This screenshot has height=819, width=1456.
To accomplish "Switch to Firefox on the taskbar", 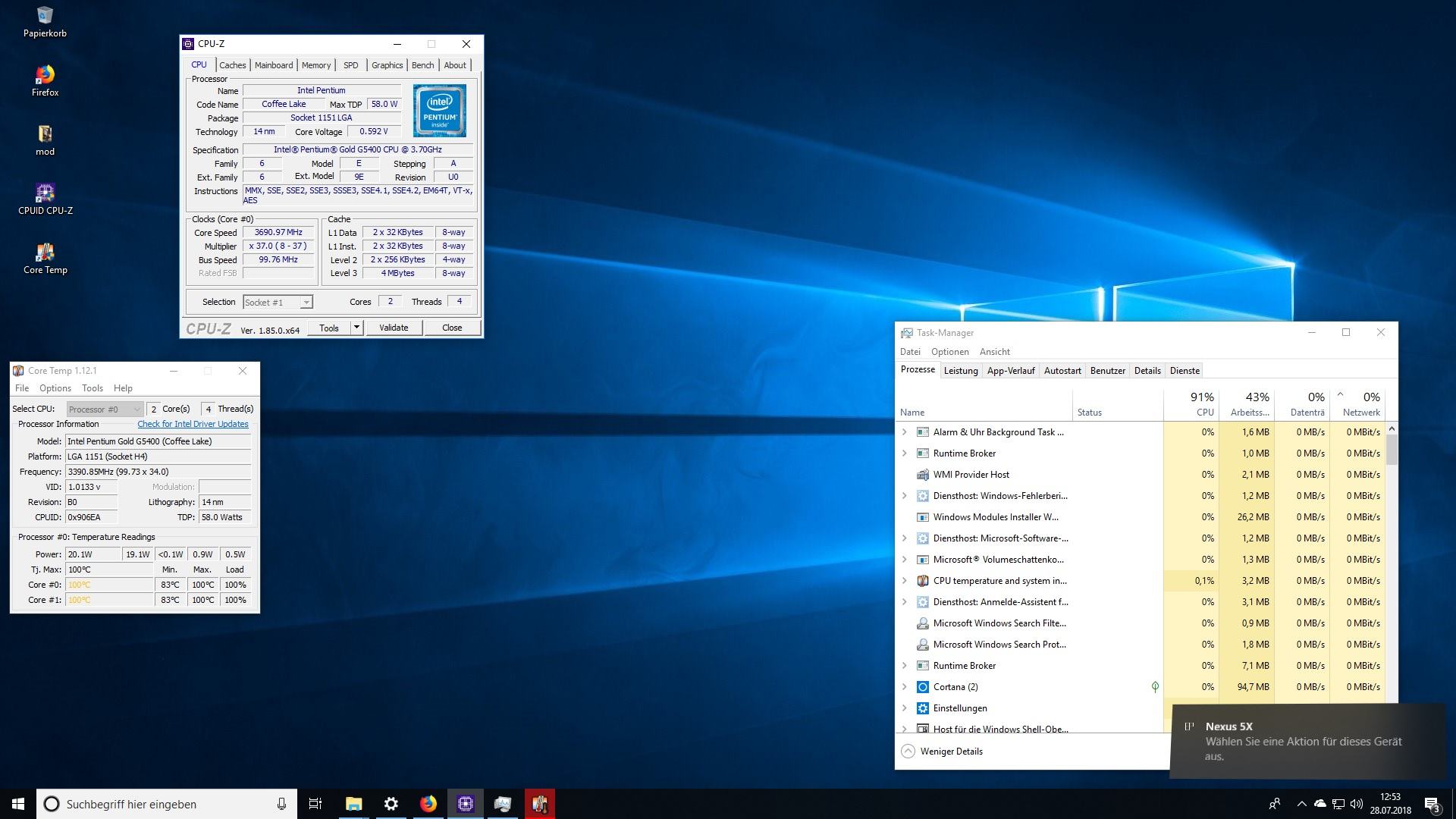I will click(x=428, y=804).
